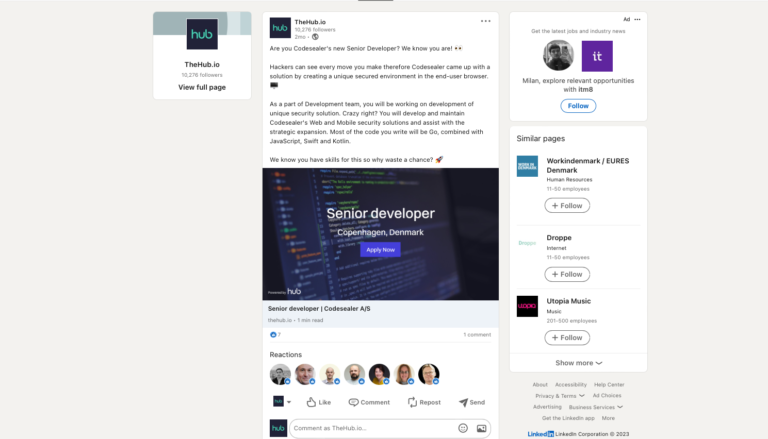Click the Like thumbs-up icon

pyautogui.click(x=311, y=402)
